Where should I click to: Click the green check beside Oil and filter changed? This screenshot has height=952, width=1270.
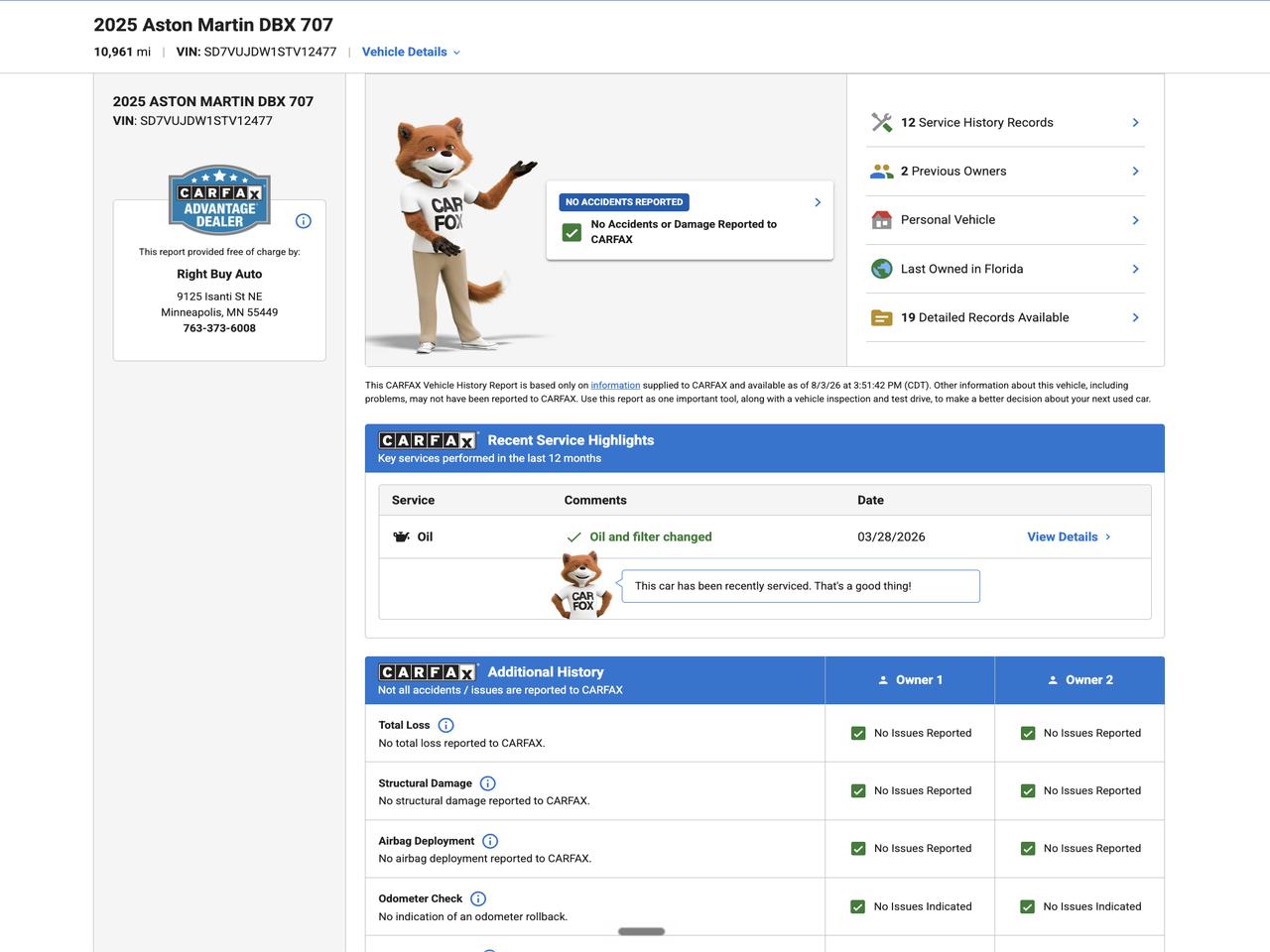point(573,537)
